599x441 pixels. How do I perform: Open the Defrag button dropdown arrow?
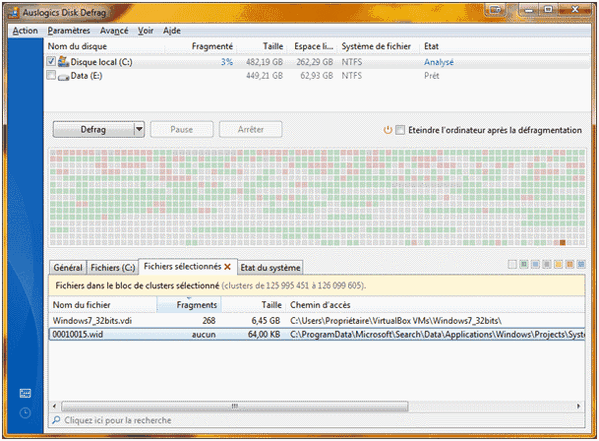point(139,130)
